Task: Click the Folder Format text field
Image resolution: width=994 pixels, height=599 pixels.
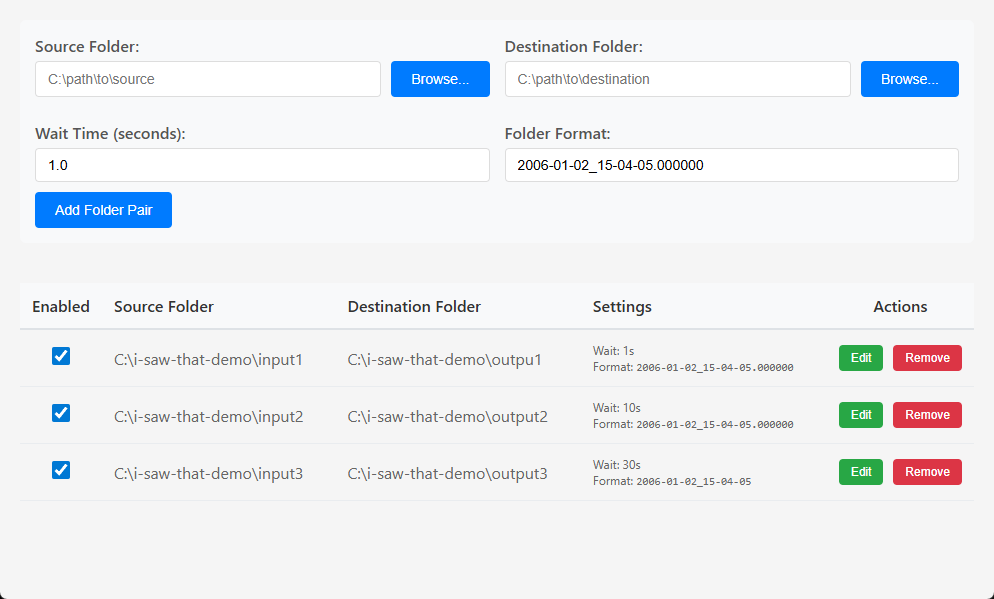Action: pos(731,165)
